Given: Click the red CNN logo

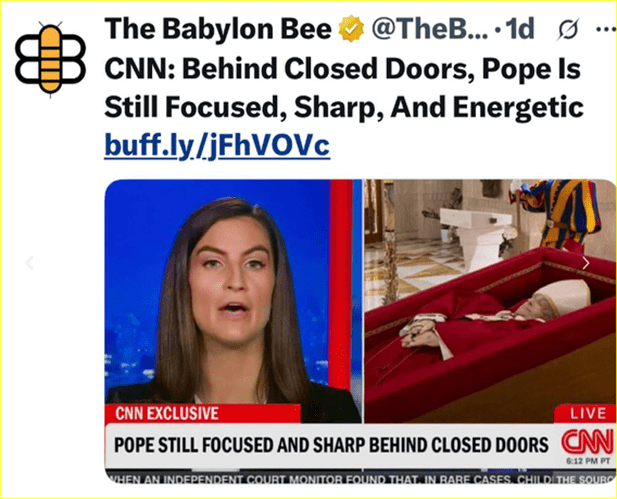Looking at the screenshot, I should tap(587, 442).
